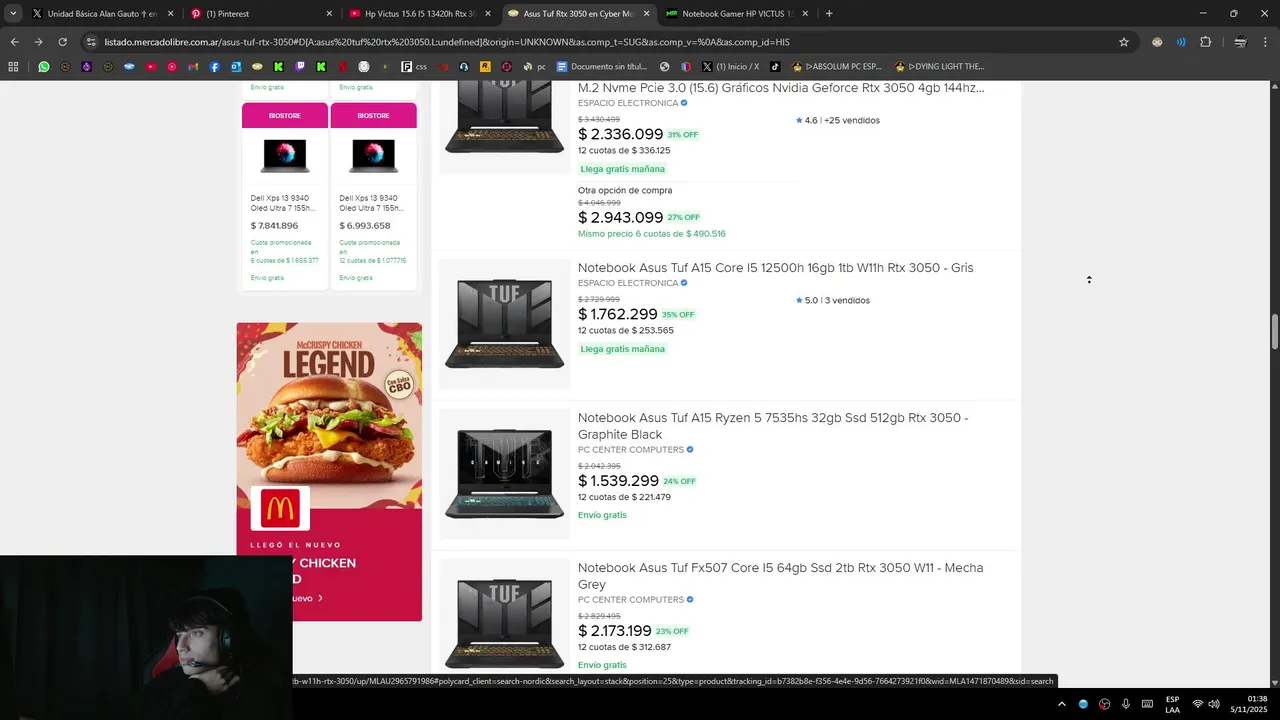Close the Asus Tuf Rtx 3050 tab
Viewport: 1280px width, 720px height.
click(x=646, y=14)
